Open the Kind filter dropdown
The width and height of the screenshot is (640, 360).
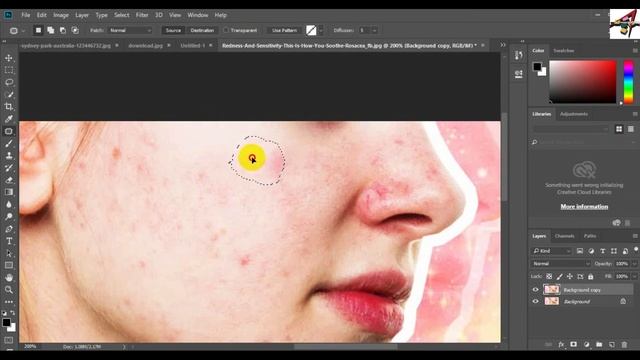pos(551,251)
